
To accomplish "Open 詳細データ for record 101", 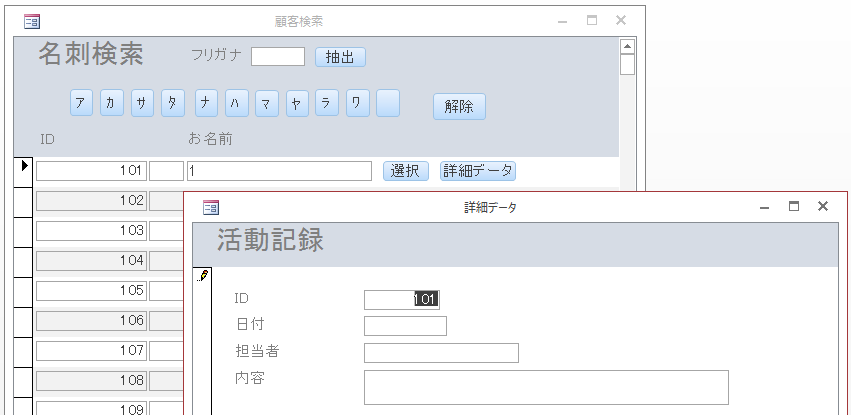I will pos(478,171).
